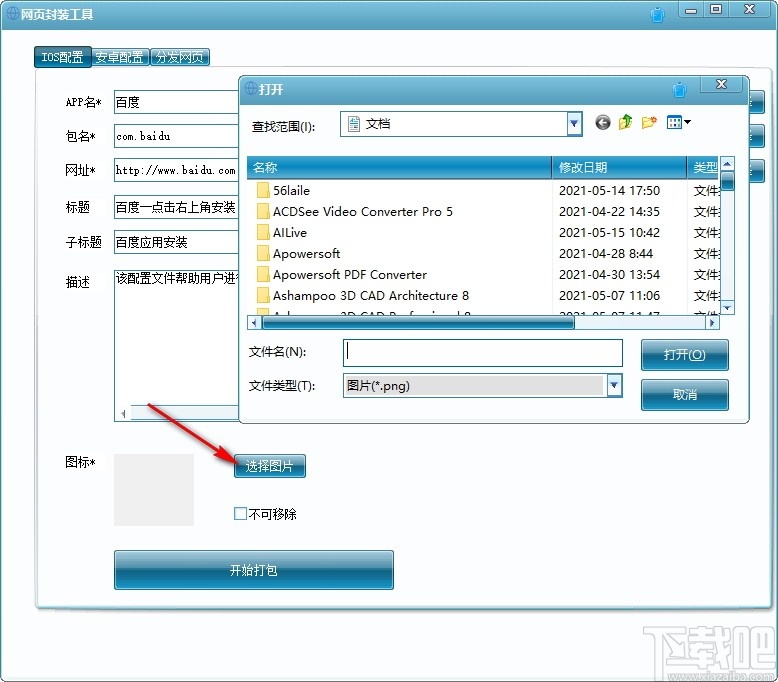The width and height of the screenshot is (778, 682).
Task: Switch to the 分发网页 tab
Action: 180,57
